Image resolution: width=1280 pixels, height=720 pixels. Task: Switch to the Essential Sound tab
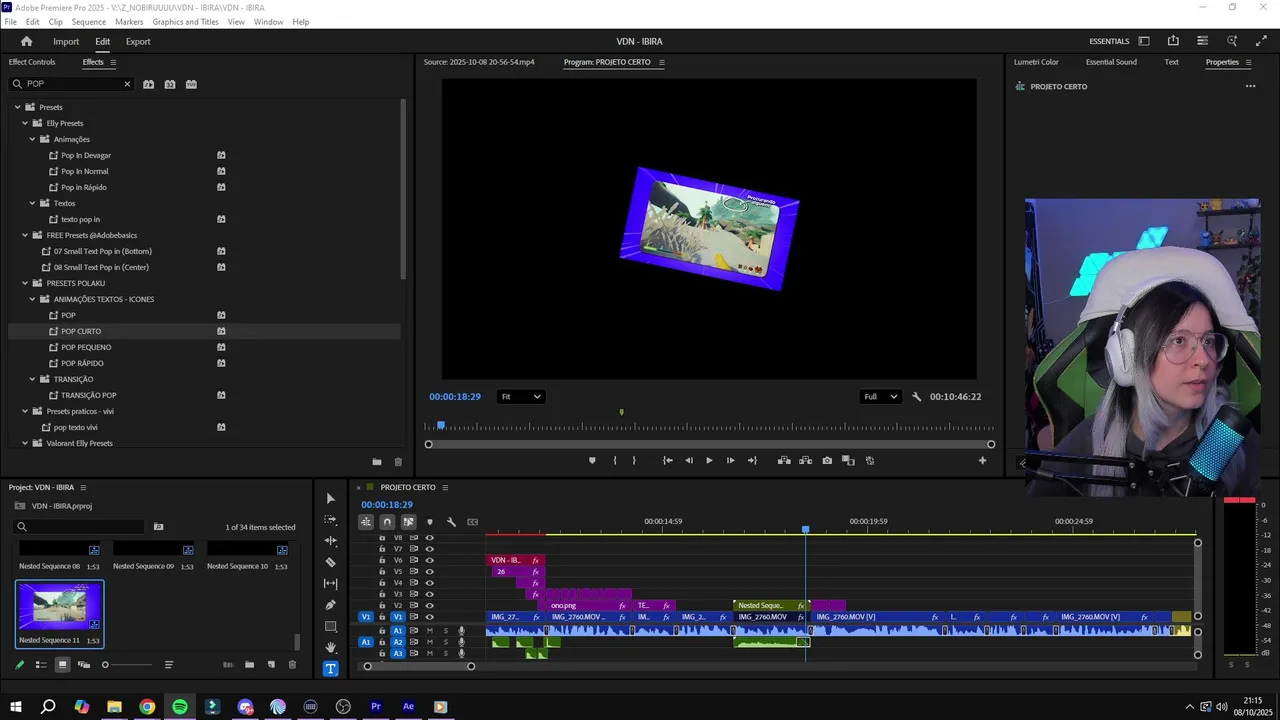click(x=1111, y=62)
